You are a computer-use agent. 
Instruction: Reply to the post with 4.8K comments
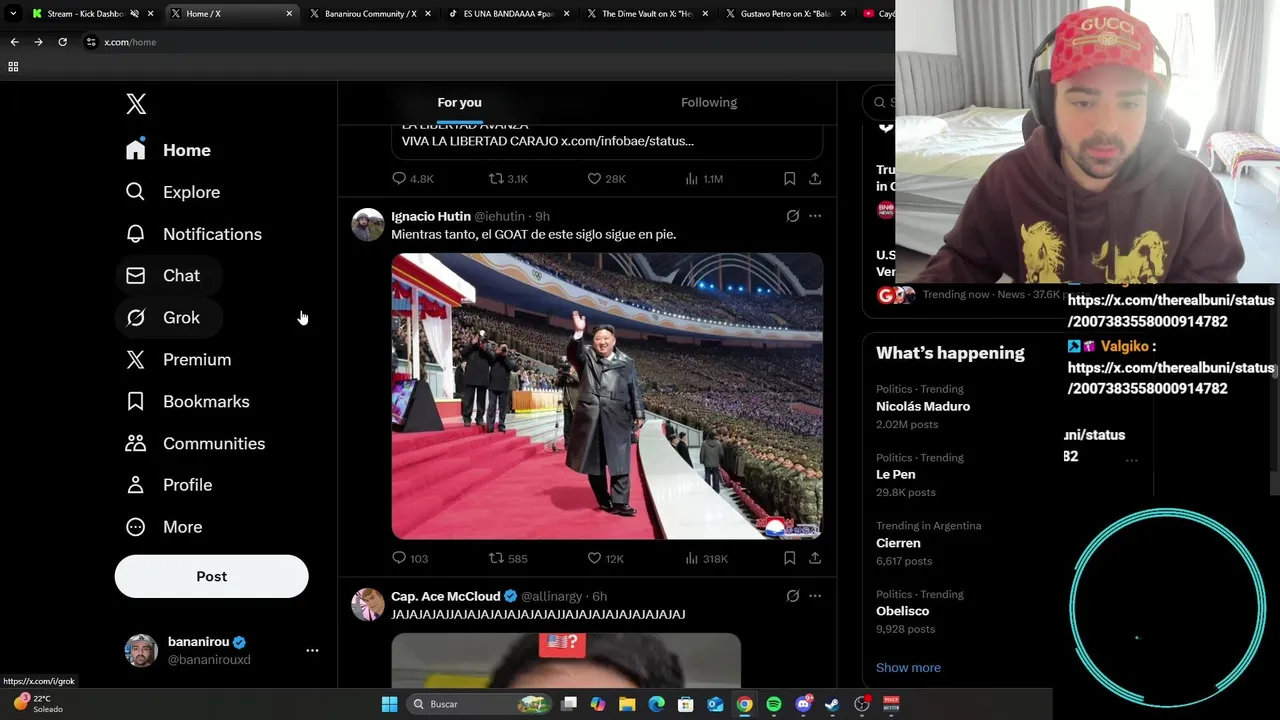[x=412, y=178]
